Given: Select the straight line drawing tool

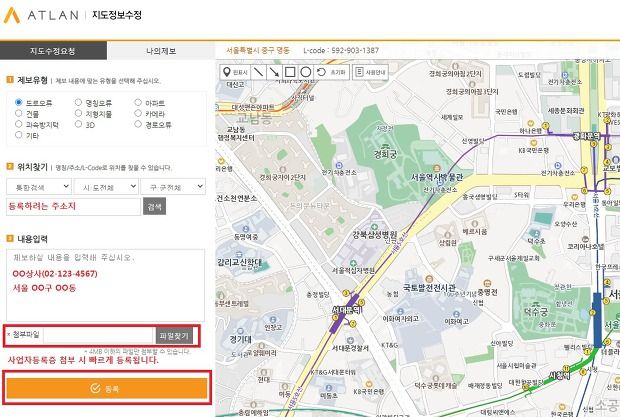Looking at the screenshot, I should coord(259,72).
